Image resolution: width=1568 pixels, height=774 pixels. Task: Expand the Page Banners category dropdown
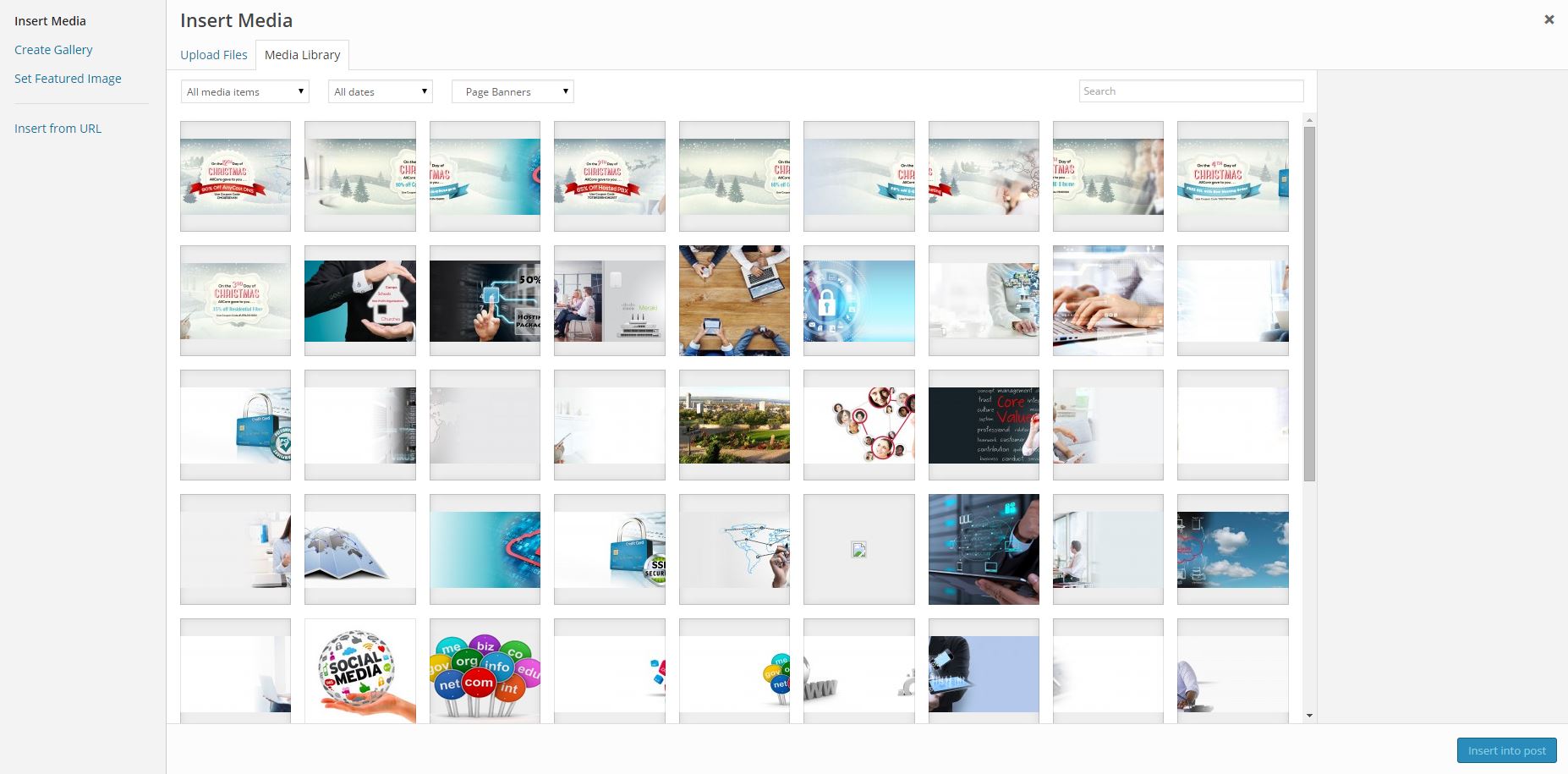(513, 91)
